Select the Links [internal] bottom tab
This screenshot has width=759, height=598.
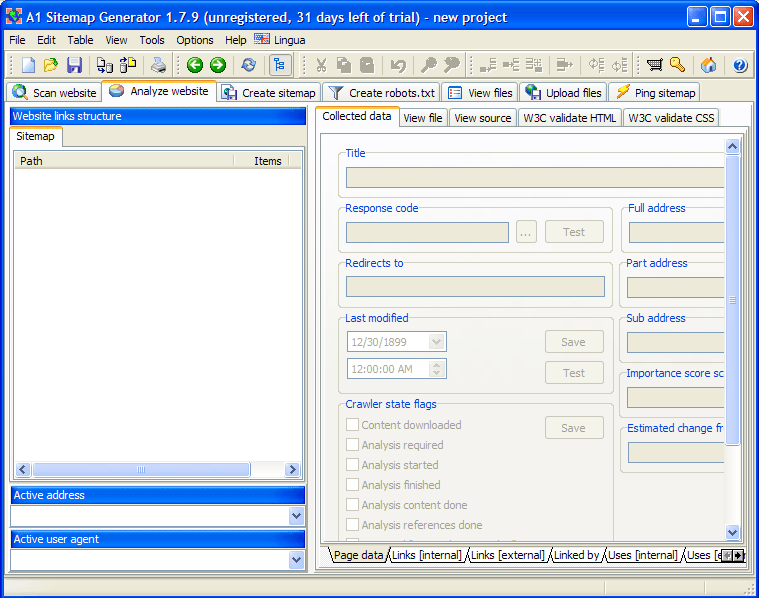click(426, 555)
